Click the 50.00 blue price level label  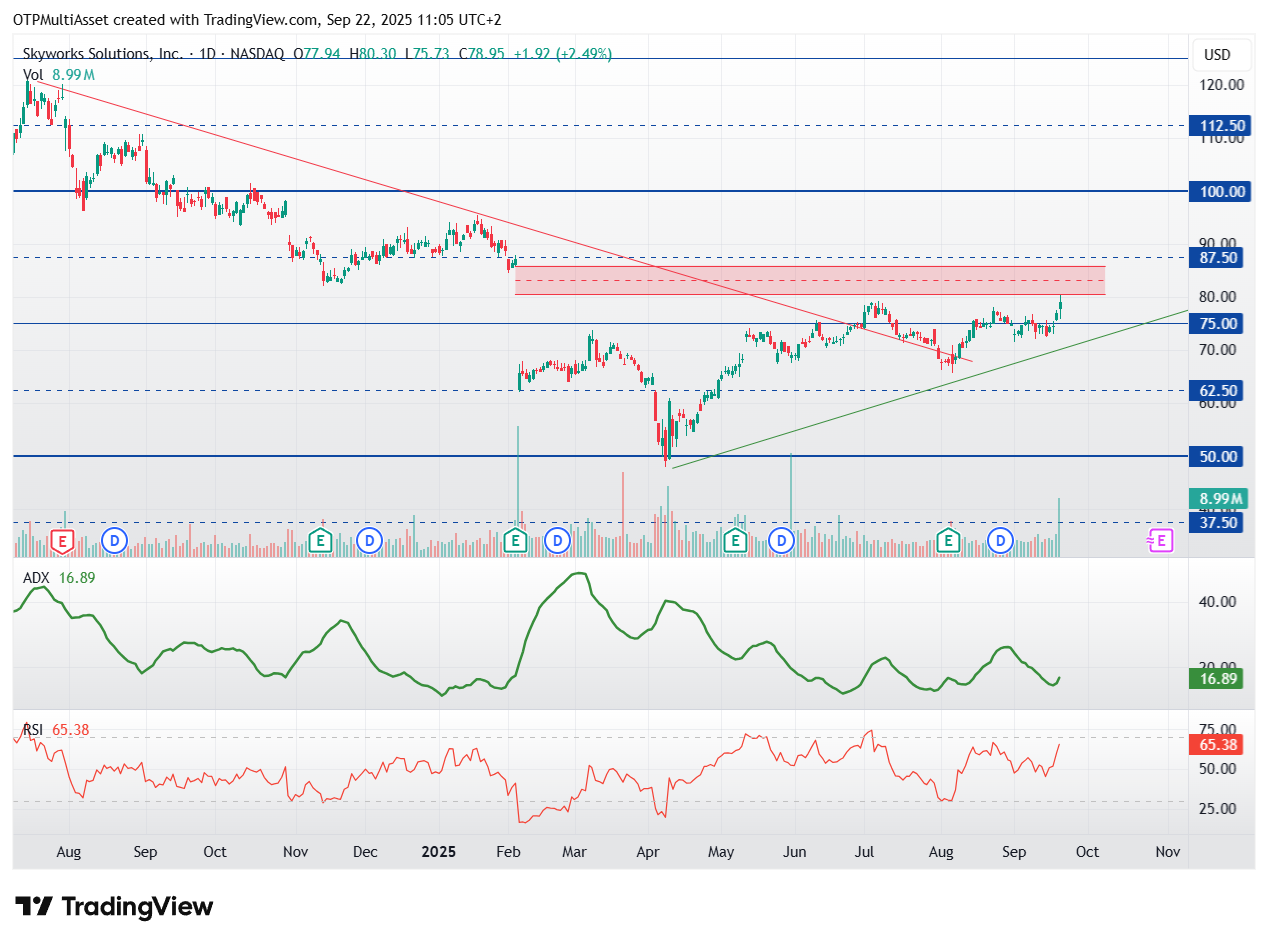(x=1216, y=456)
